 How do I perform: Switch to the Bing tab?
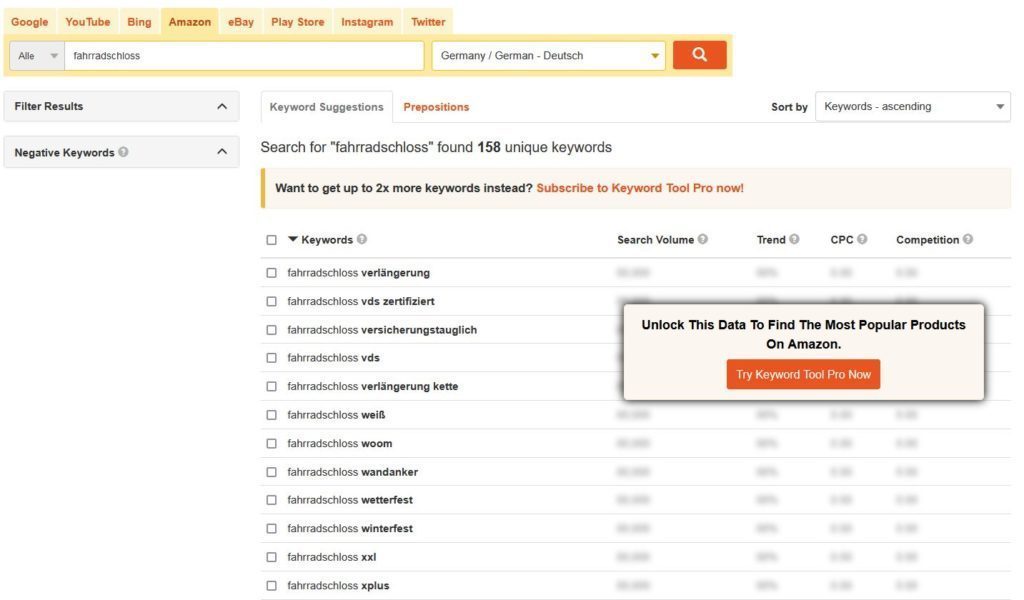(139, 22)
